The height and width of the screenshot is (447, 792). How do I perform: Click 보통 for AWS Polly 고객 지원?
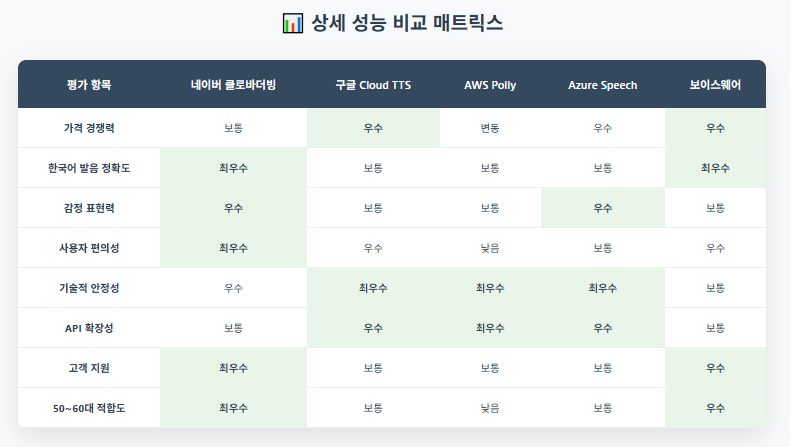tap(490, 368)
